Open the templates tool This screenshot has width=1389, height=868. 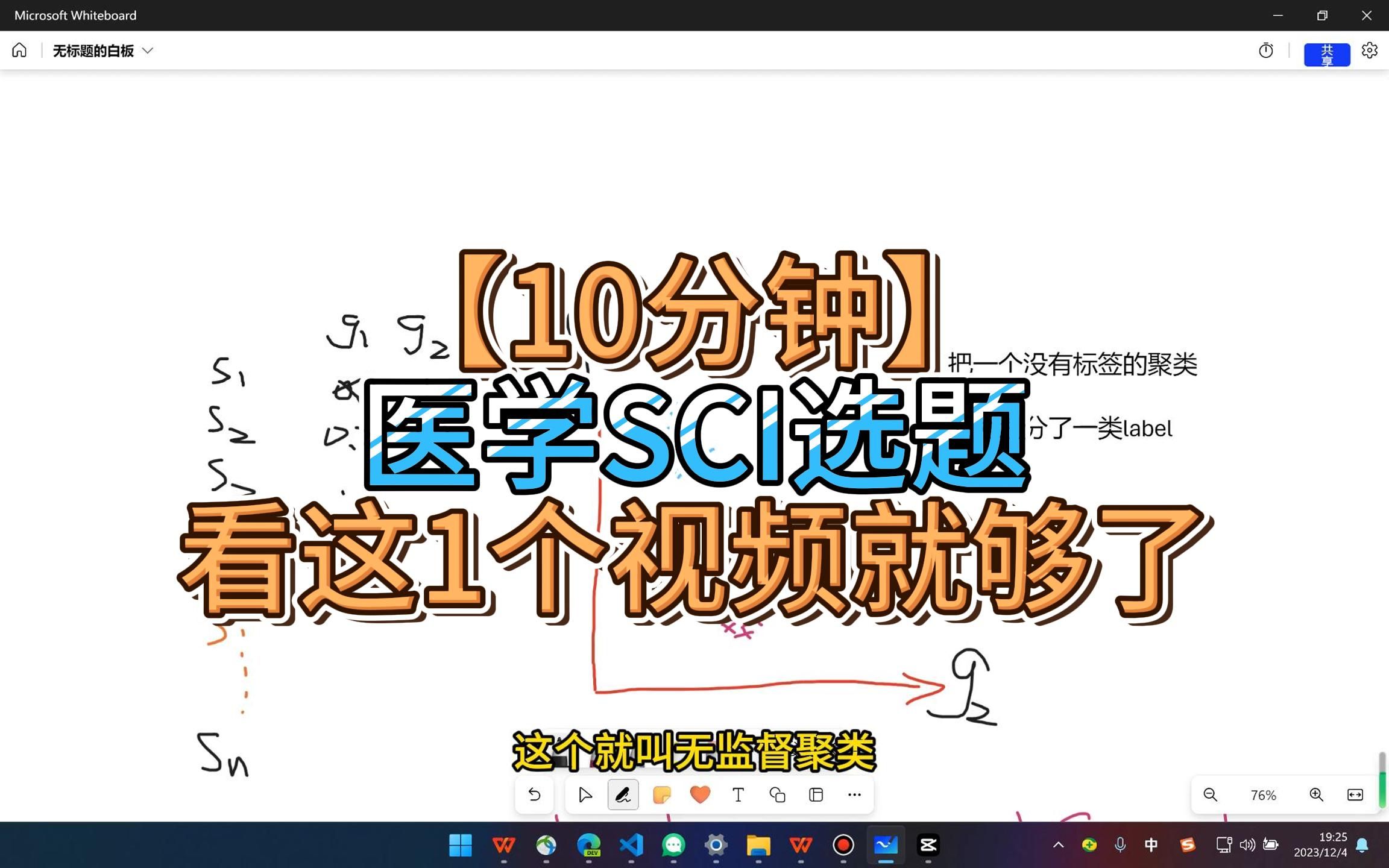(x=816, y=795)
